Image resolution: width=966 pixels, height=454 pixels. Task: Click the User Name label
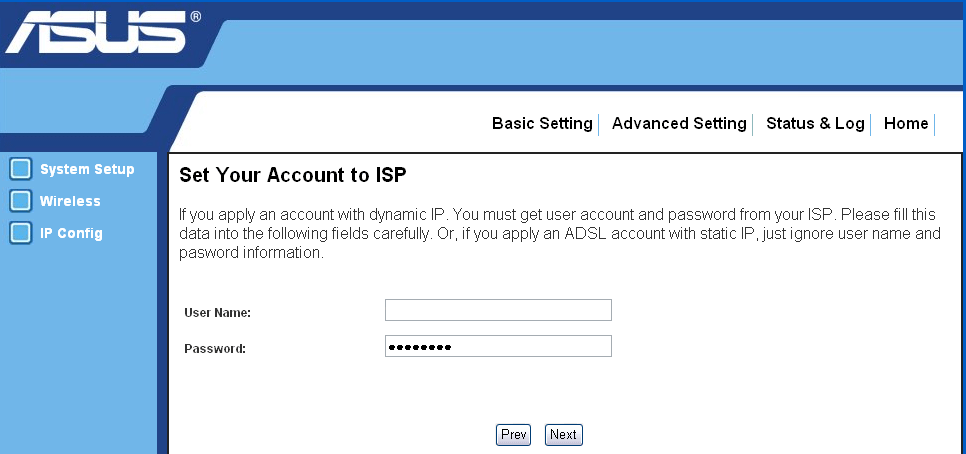[x=217, y=313]
